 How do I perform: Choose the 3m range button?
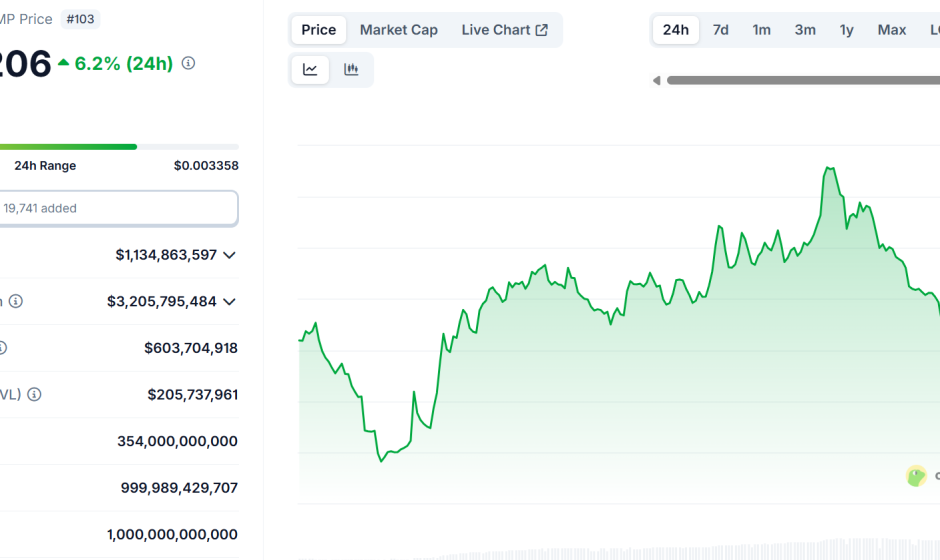(804, 30)
